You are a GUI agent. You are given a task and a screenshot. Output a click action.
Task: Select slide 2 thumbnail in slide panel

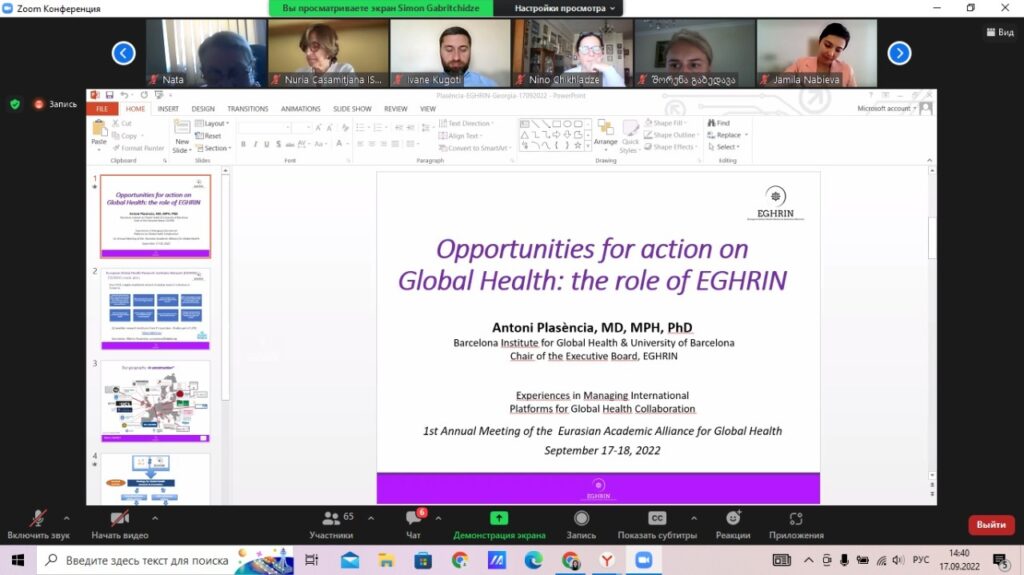pos(155,308)
